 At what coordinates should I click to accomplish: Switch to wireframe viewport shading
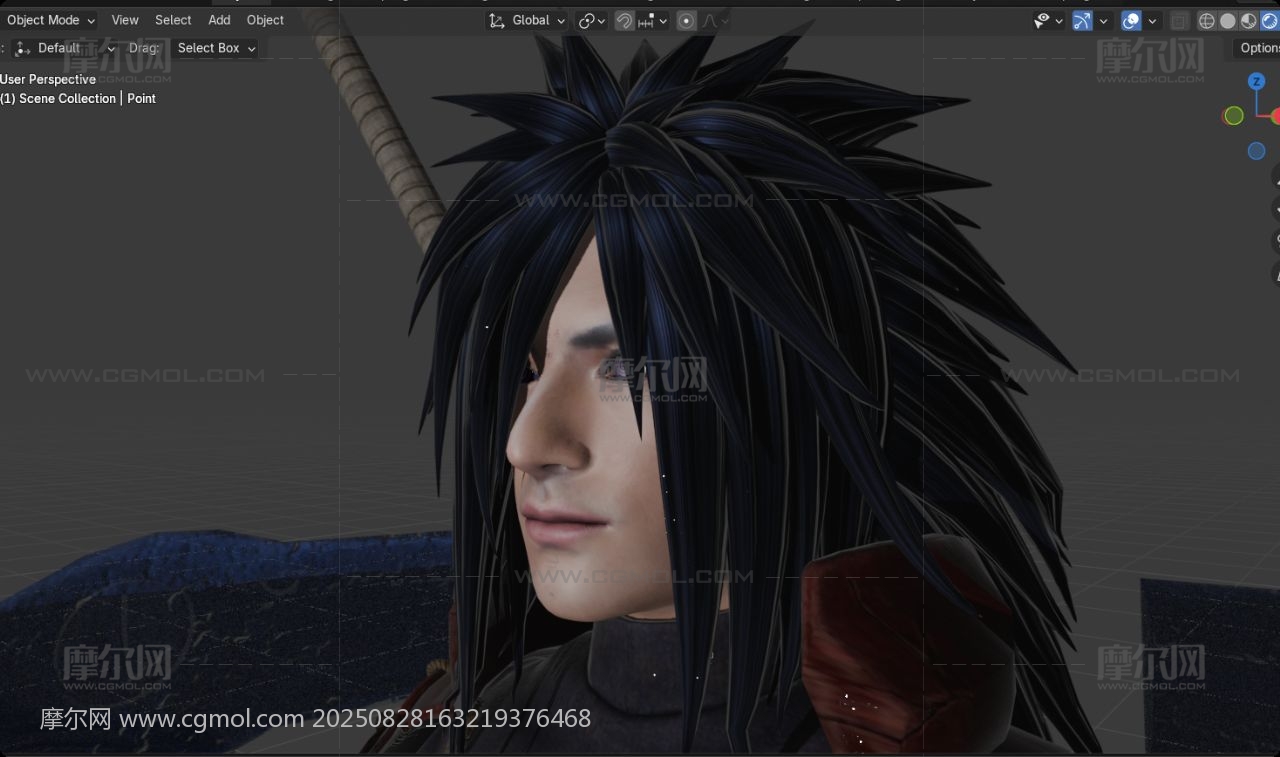1207,20
